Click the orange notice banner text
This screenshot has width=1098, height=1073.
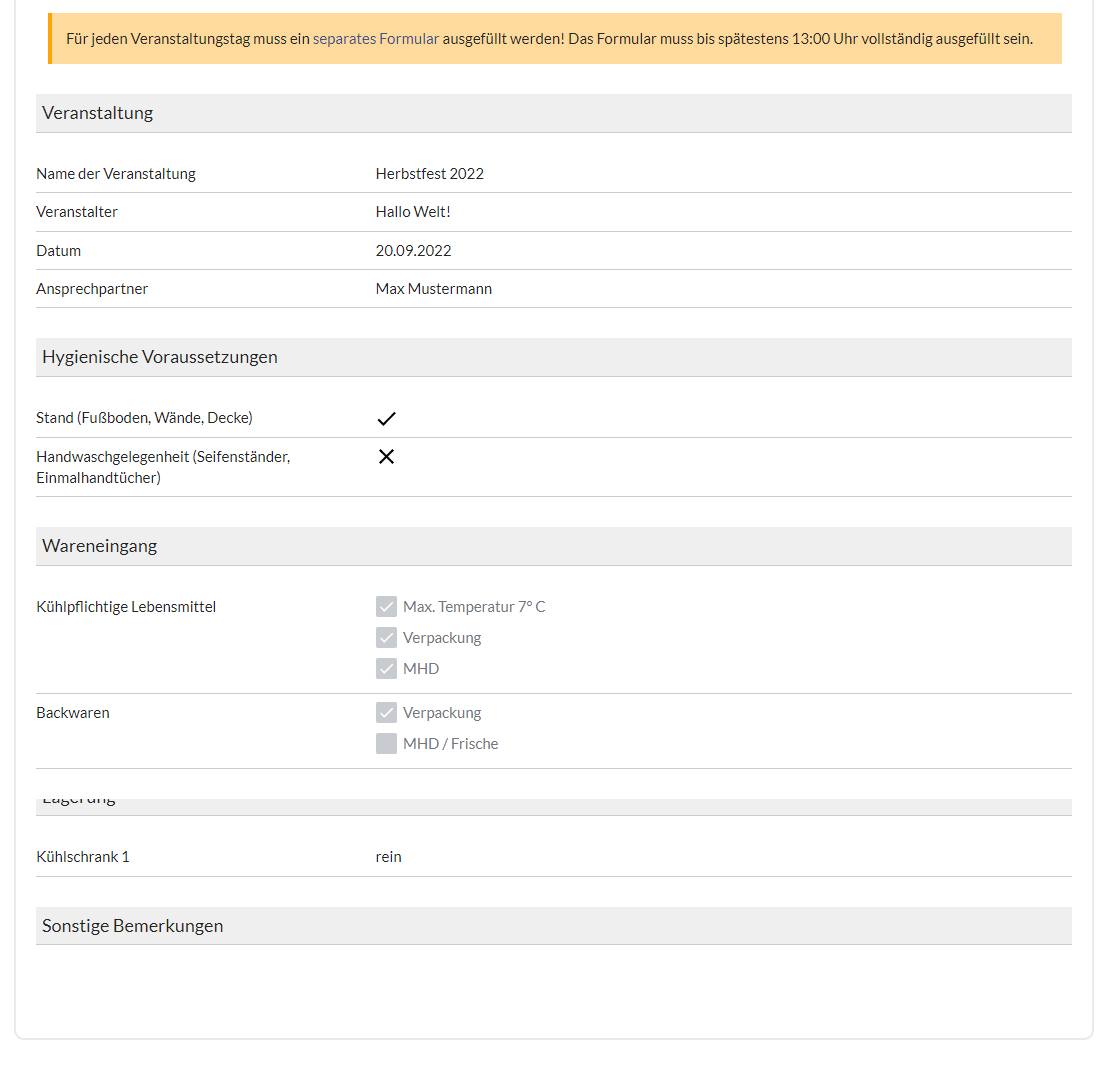pos(550,39)
